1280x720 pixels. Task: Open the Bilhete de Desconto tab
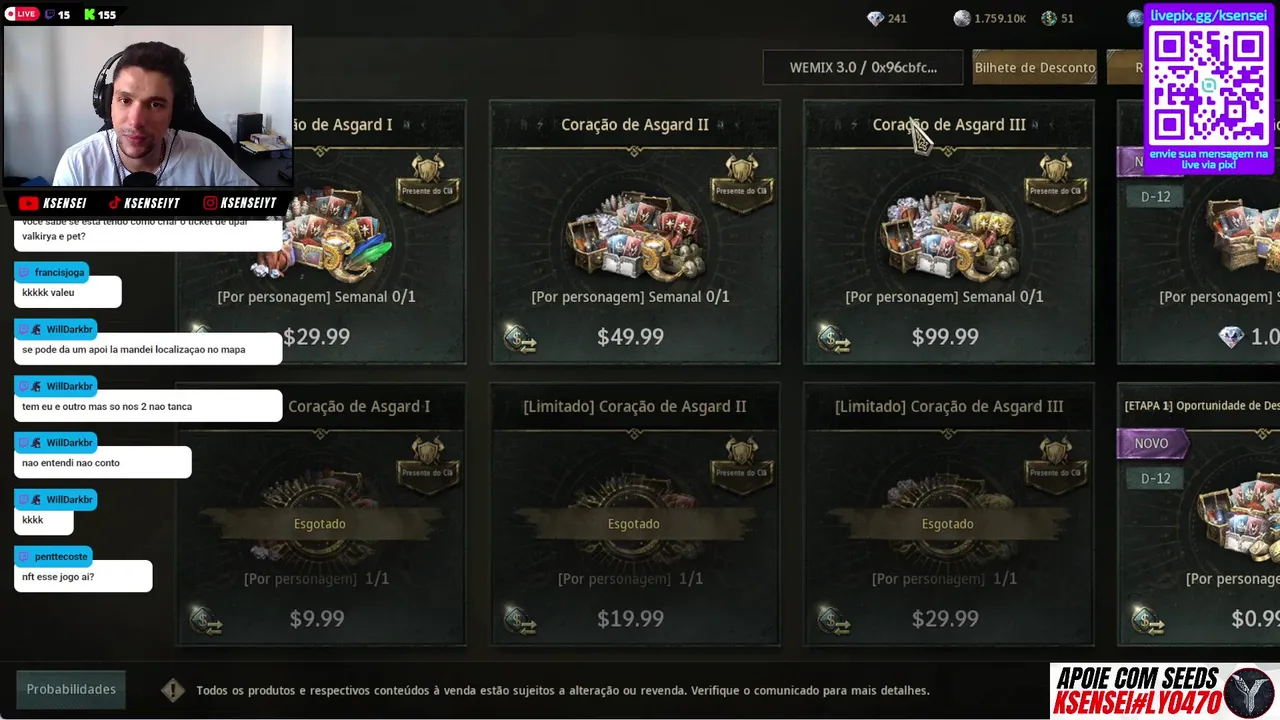coord(1034,68)
